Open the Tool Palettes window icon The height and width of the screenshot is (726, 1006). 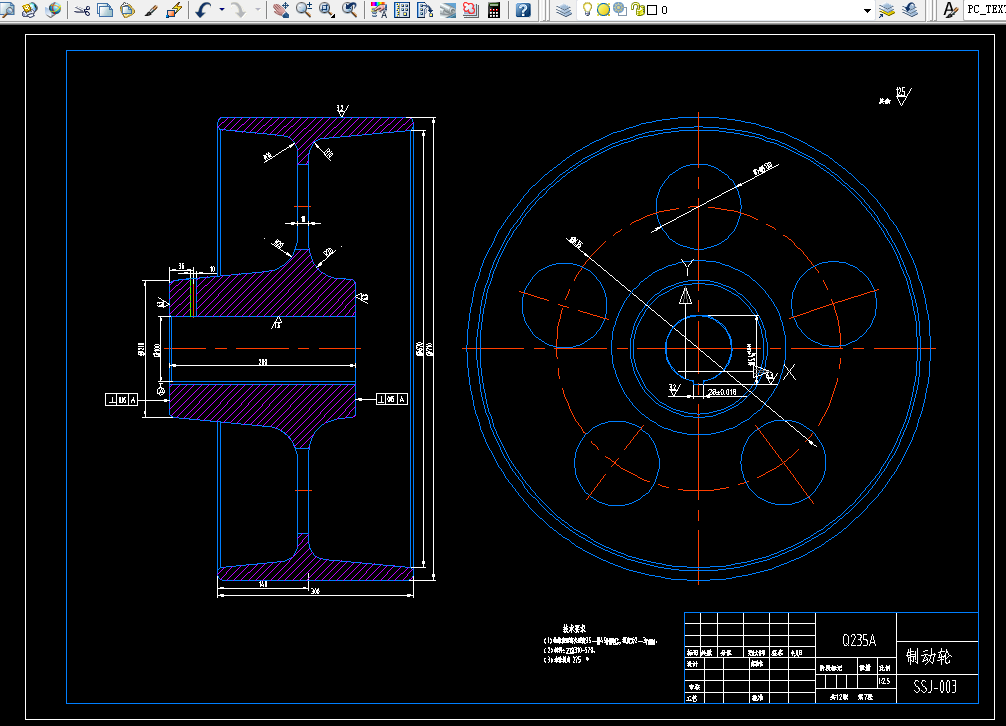click(x=425, y=10)
